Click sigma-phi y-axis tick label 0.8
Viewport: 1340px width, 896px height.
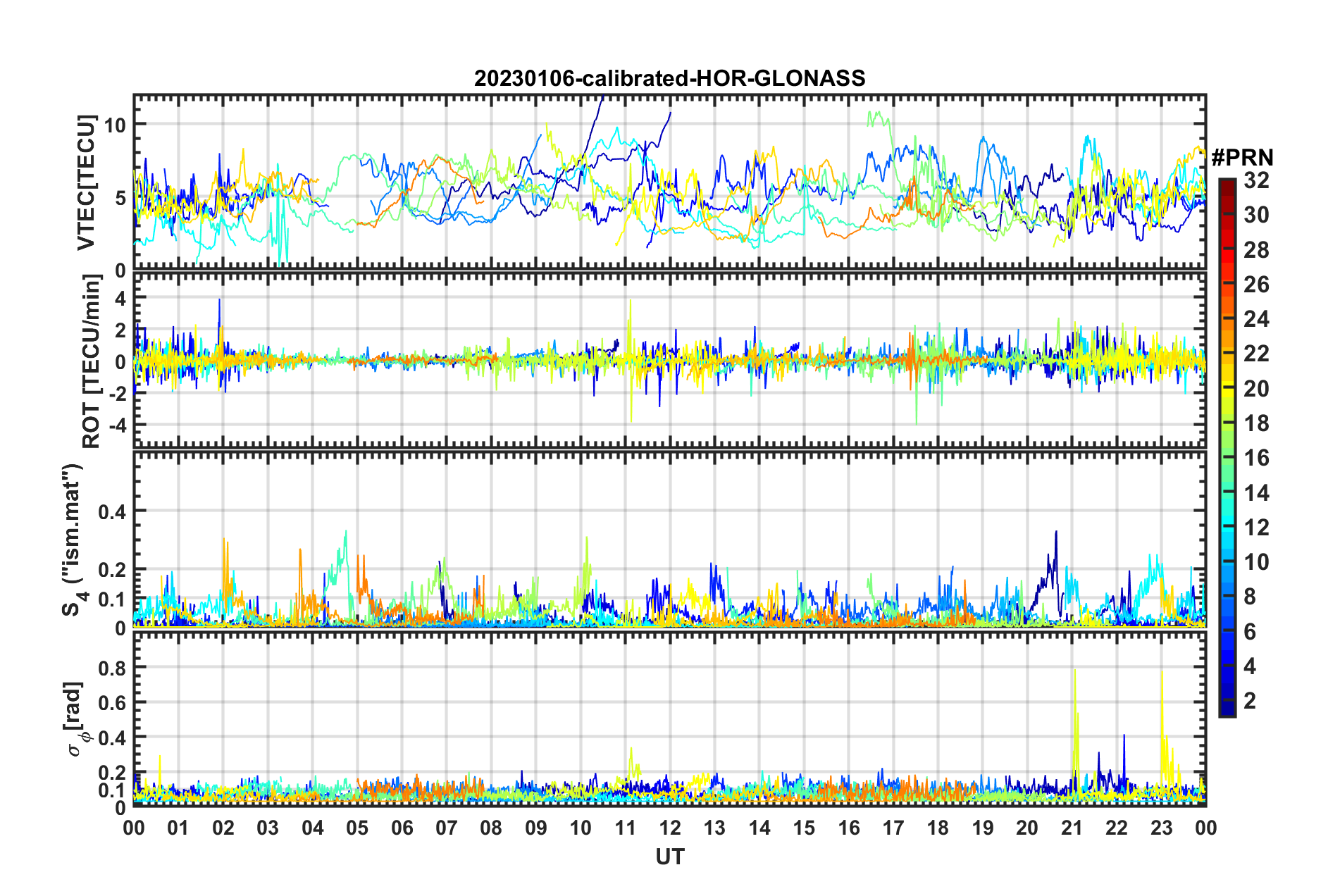pos(113,668)
